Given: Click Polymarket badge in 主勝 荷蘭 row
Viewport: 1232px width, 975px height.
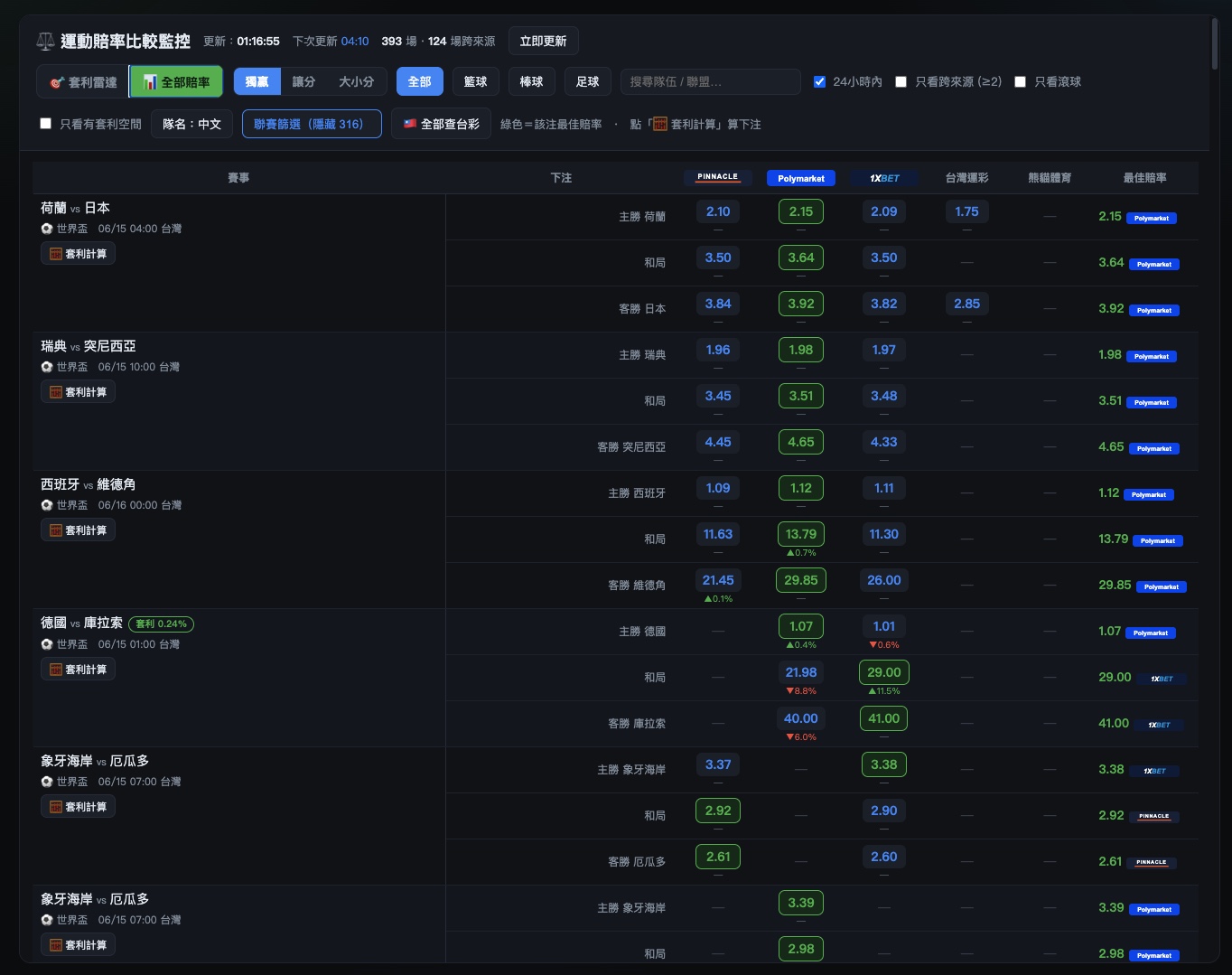Looking at the screenshot, I should [x=1152, y=218].
